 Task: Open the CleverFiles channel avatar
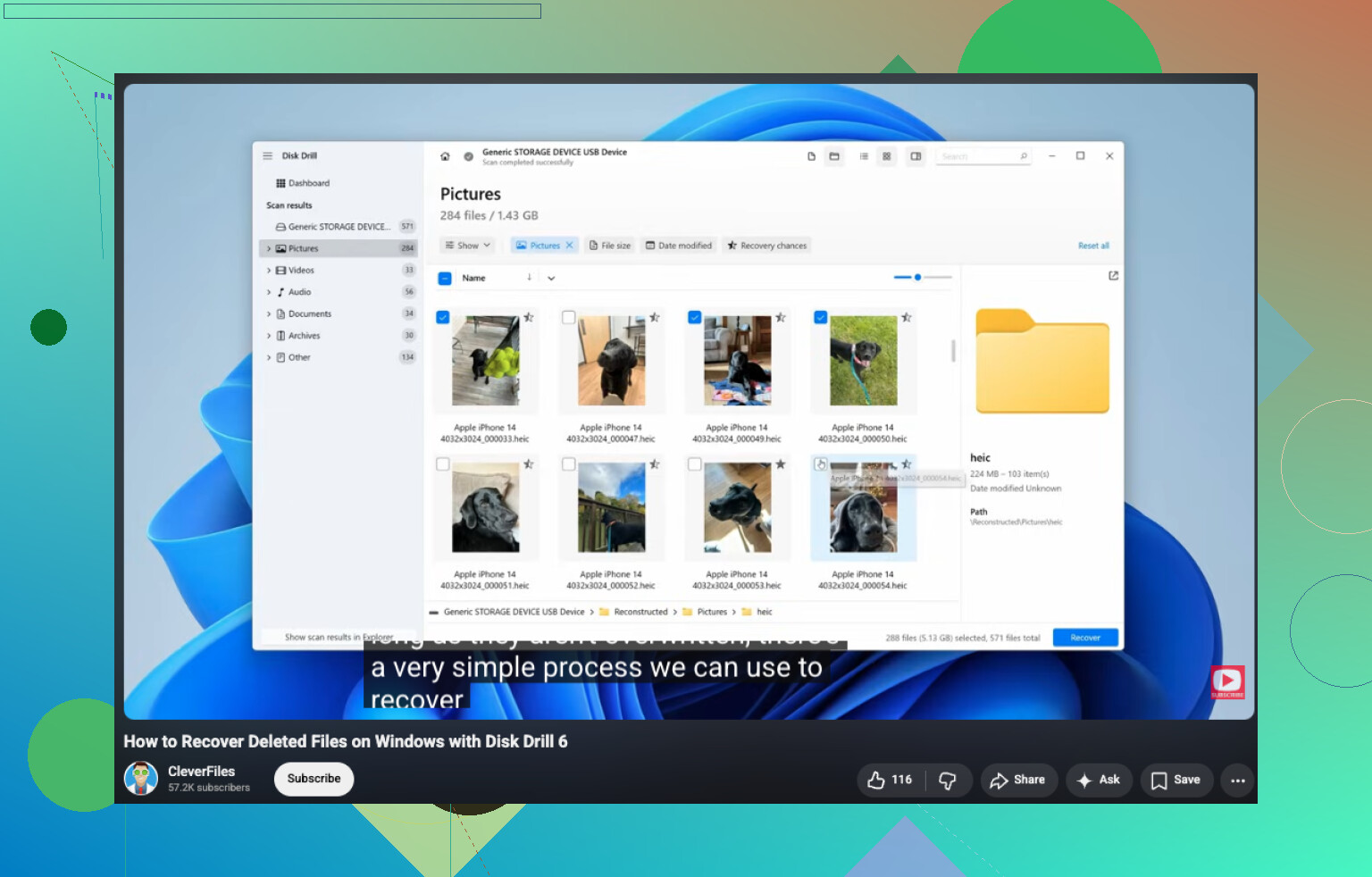pyautogui.click(x=141, y=779)
